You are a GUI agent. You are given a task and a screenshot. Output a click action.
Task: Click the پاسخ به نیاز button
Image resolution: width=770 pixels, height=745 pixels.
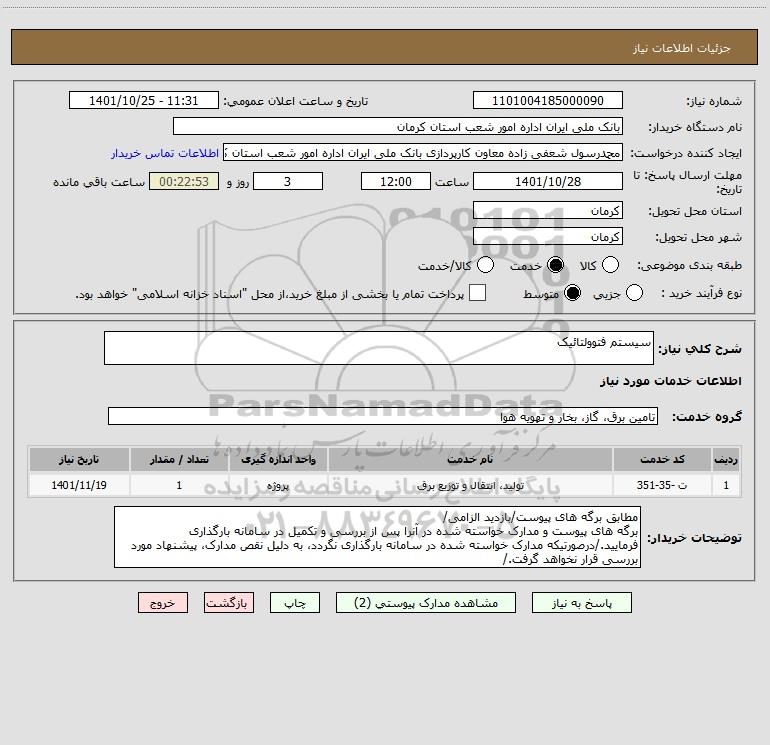582,603
